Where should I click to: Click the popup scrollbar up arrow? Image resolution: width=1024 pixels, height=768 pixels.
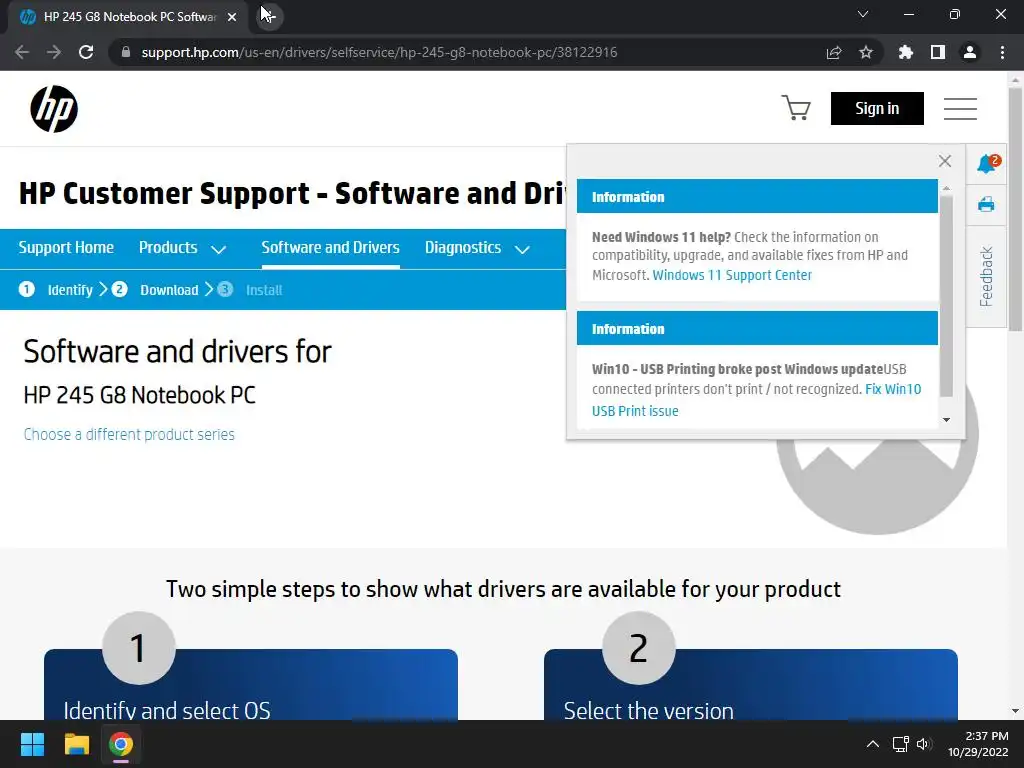click(x=946, y=189)
